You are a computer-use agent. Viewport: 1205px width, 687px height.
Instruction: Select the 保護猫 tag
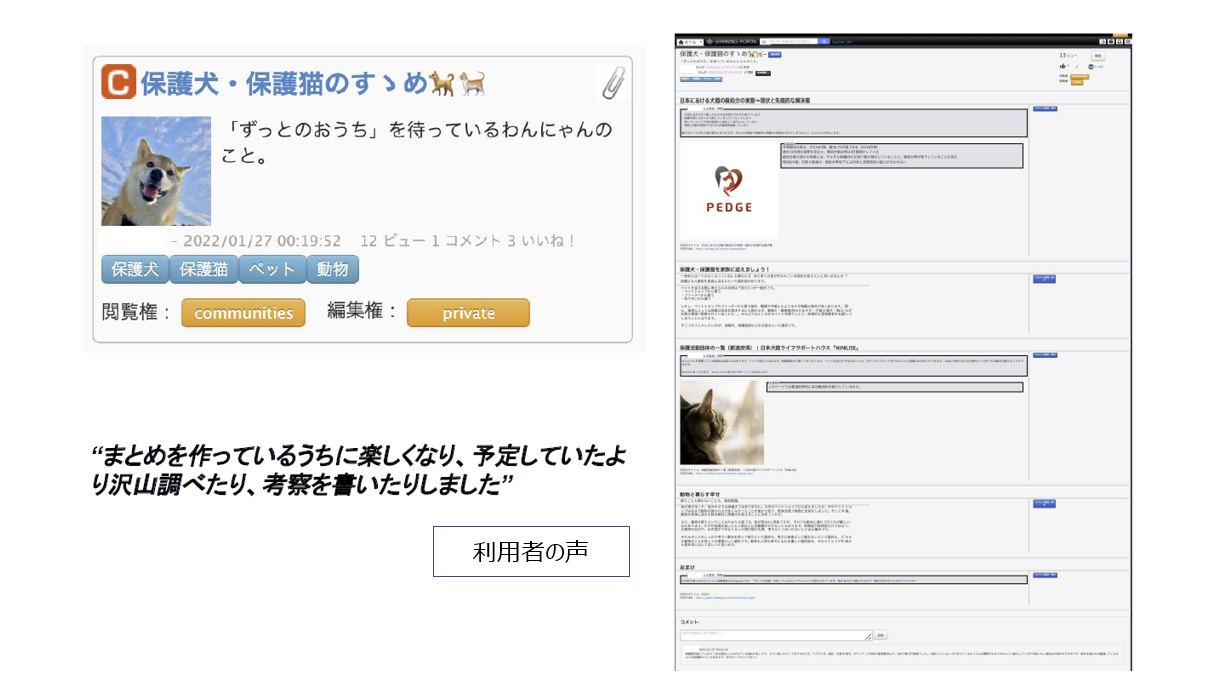click(203, 270)
